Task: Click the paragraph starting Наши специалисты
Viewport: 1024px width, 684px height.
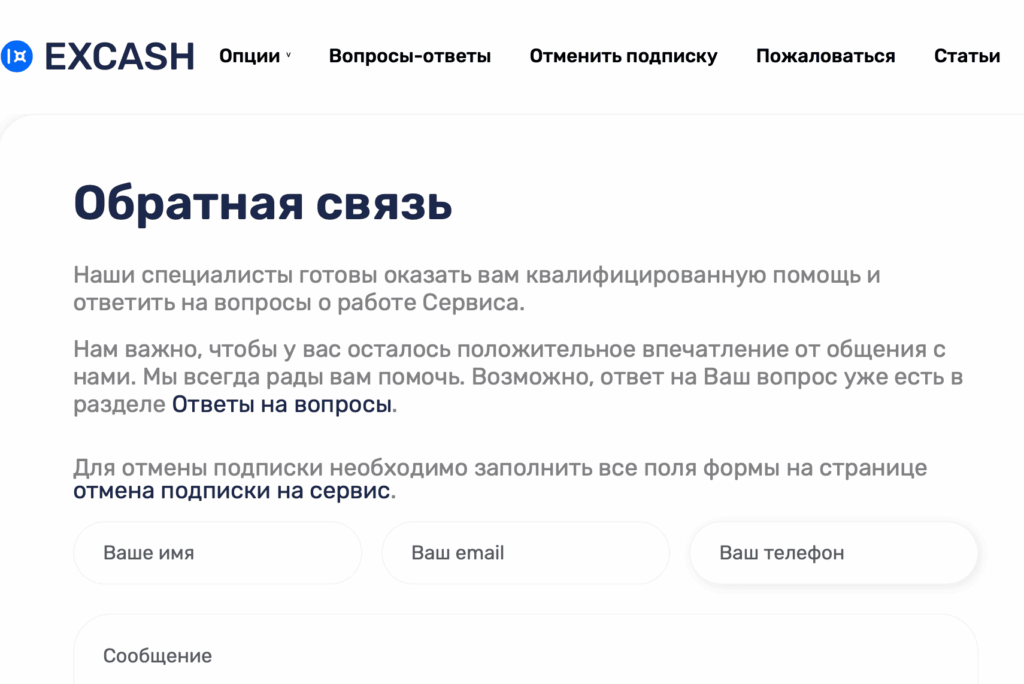Action: point(476,288)
